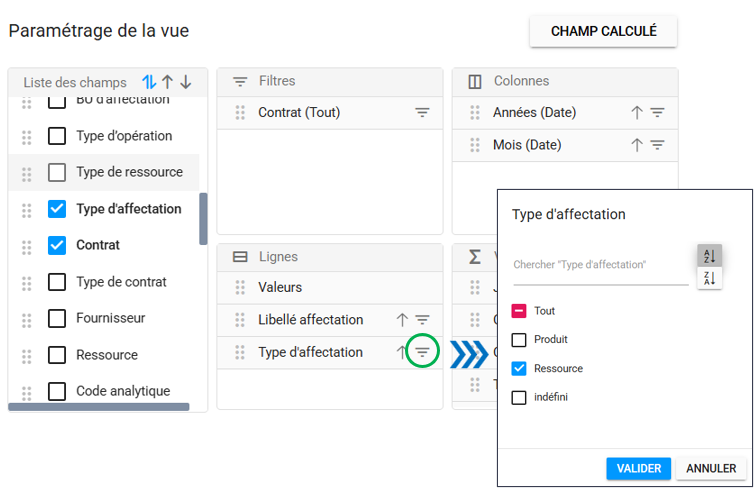Click ascending arrow in Liste des champs header

click(167, 82)
